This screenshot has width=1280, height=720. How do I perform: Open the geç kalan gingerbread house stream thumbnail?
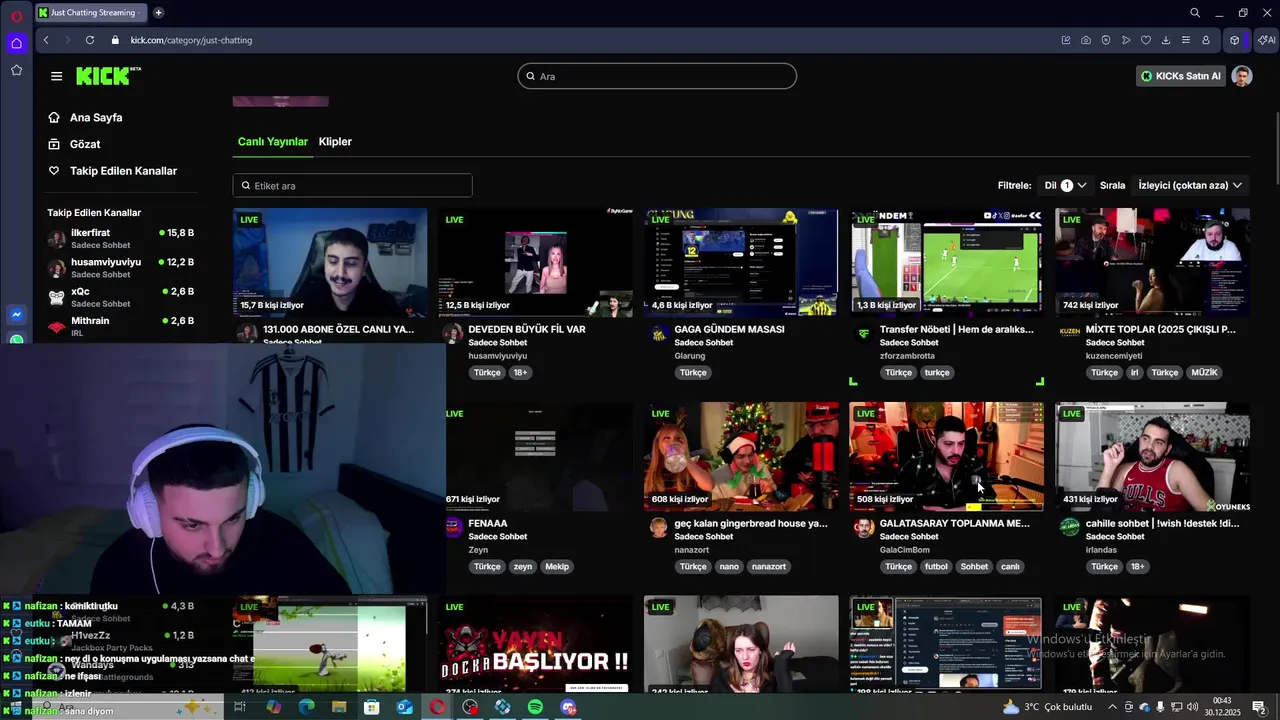[741, 457]
